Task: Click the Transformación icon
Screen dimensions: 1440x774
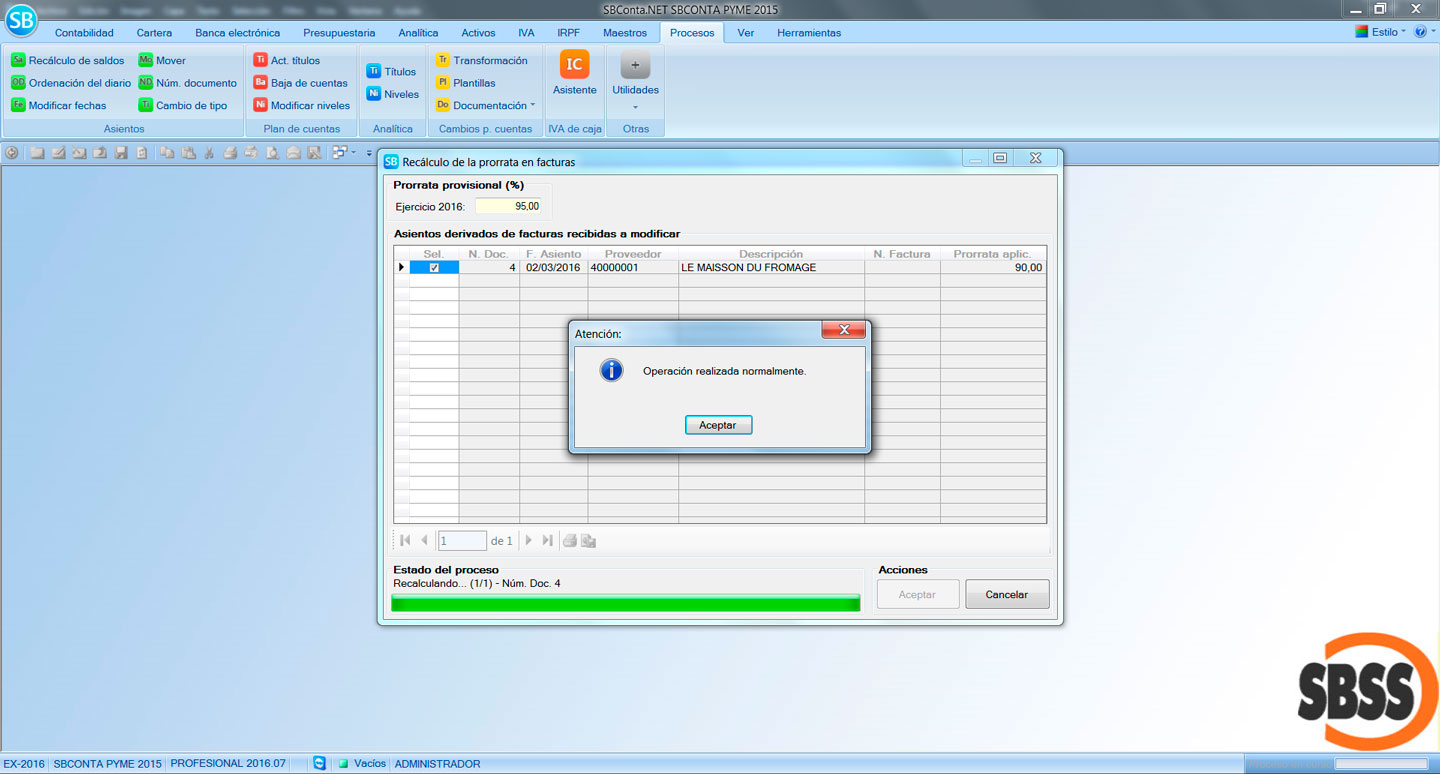Action: pyautogui.click(x=443, y=61)
